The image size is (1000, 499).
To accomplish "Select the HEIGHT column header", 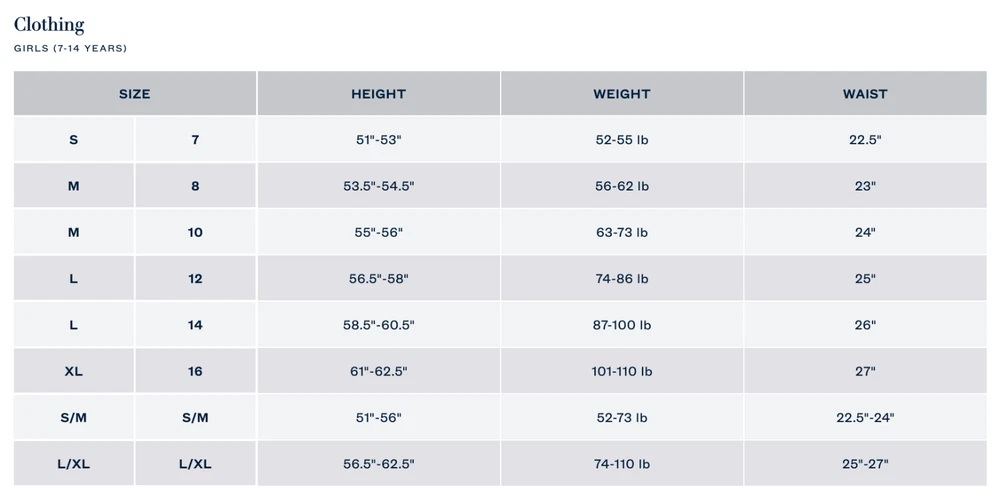I will [378, 94].
